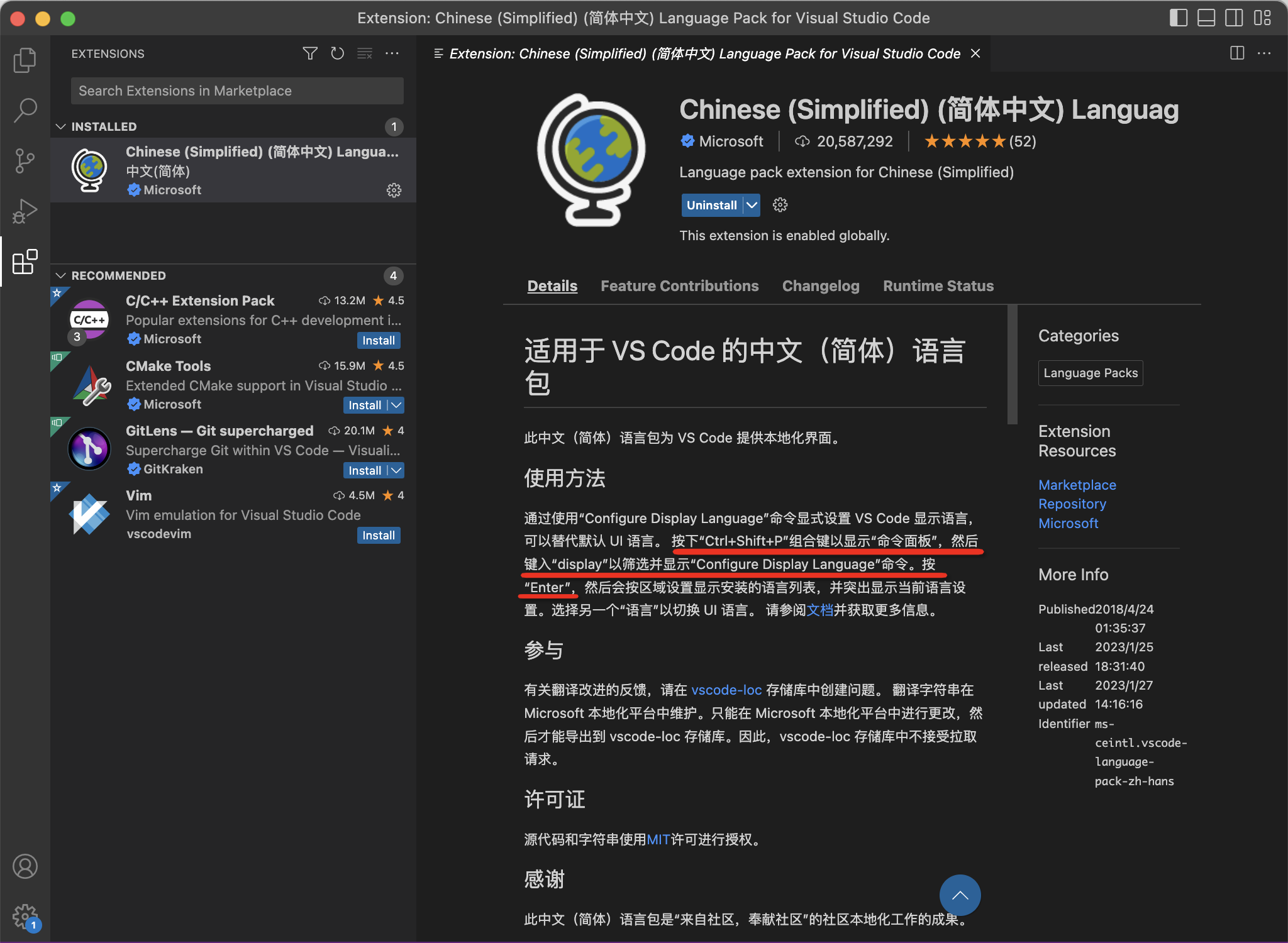Focus the Search Extensions in Marketplace field

[x=237, y=91]
